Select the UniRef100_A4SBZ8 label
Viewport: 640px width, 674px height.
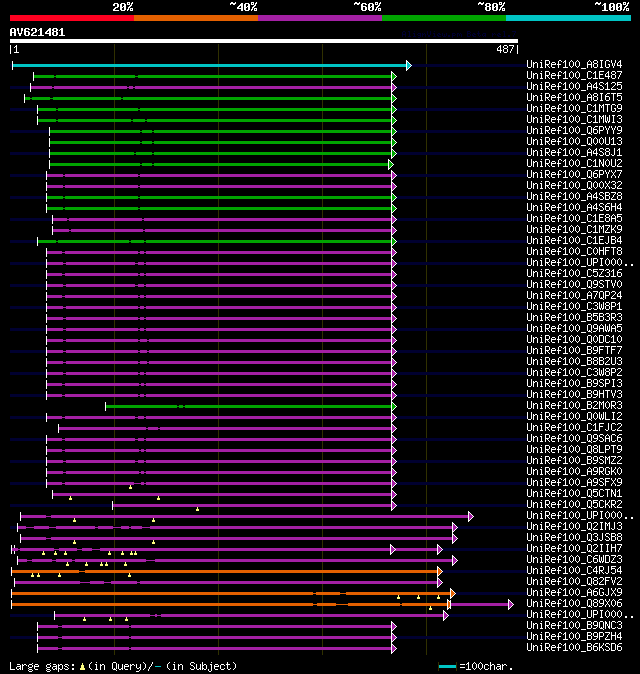click(574, 196)
